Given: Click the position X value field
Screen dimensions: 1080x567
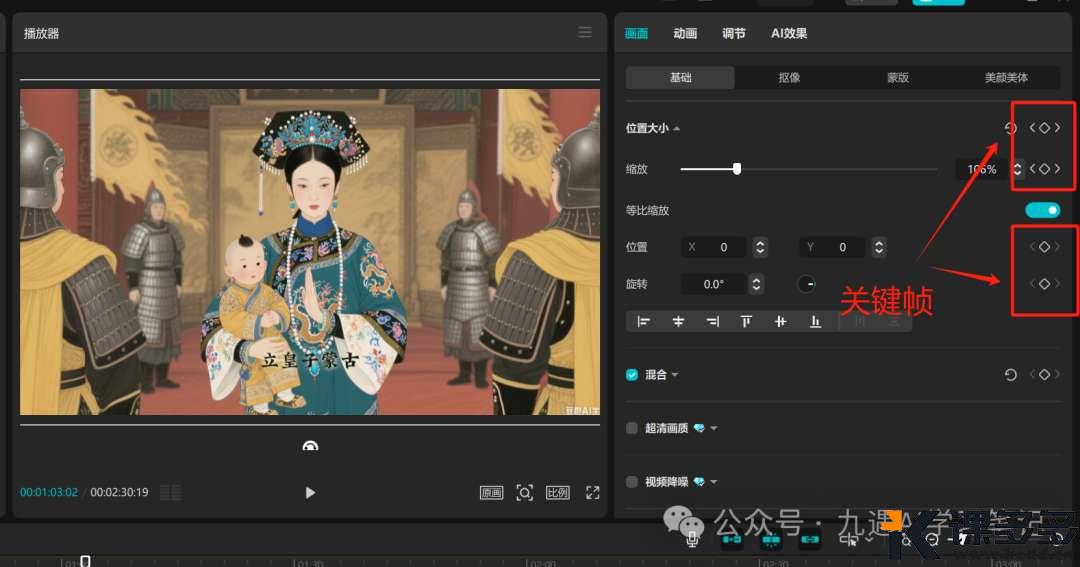Looking at the screenshot, I should (716, 247).
